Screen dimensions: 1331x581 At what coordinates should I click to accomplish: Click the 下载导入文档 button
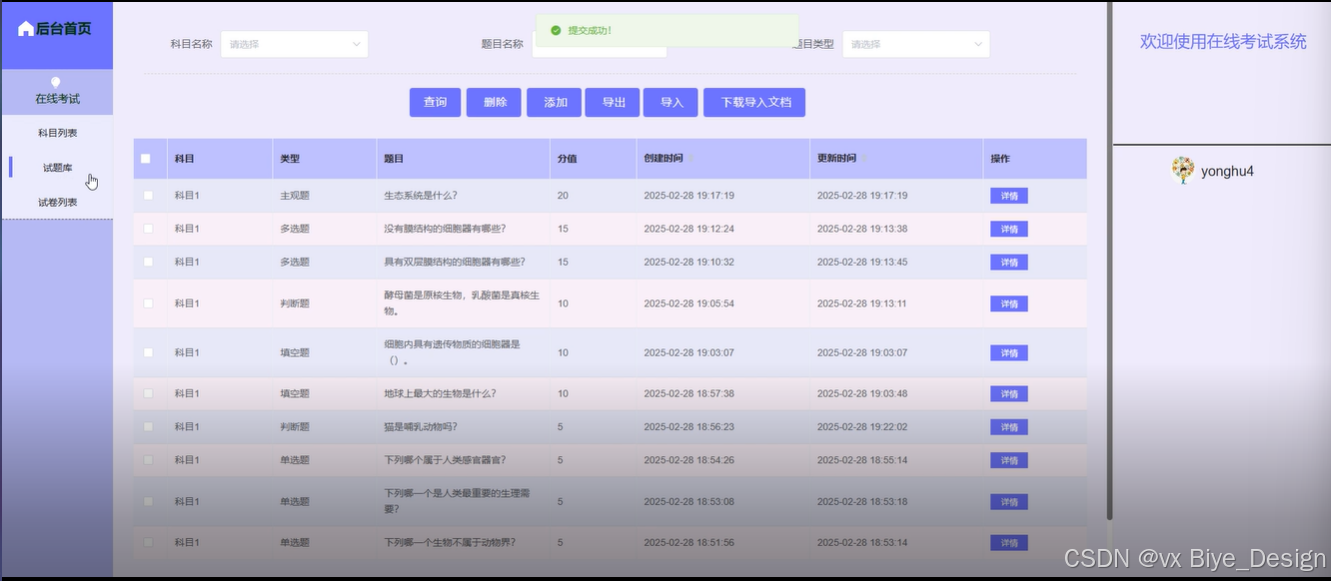point(755,102)
